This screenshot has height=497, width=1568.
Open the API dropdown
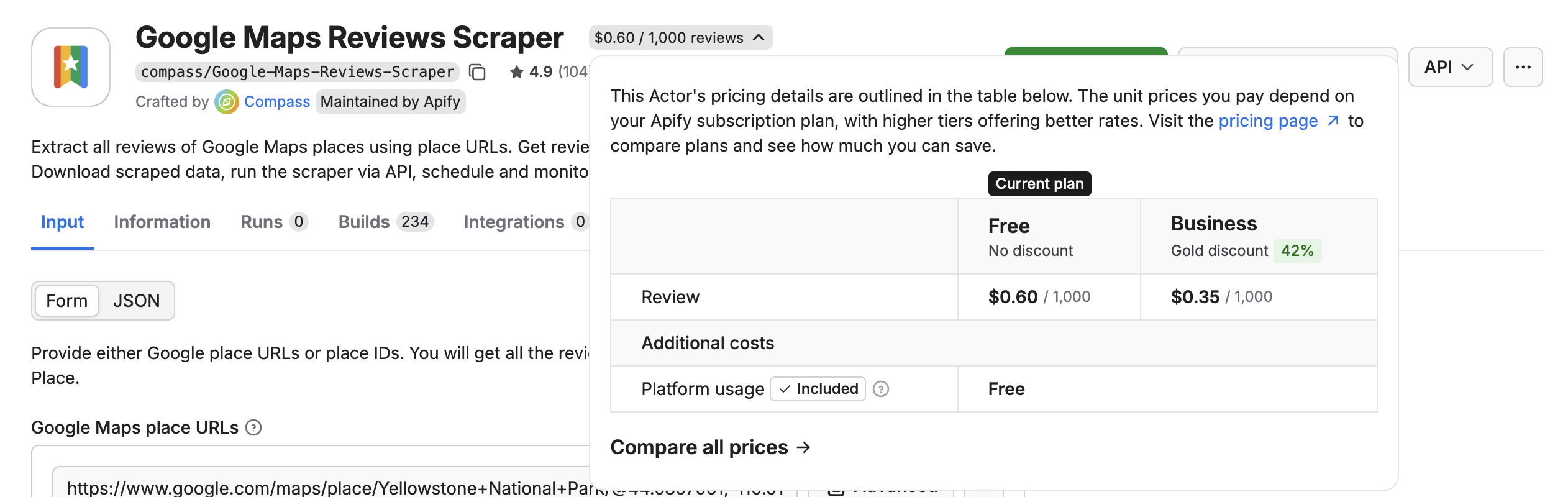point(1449,66)
